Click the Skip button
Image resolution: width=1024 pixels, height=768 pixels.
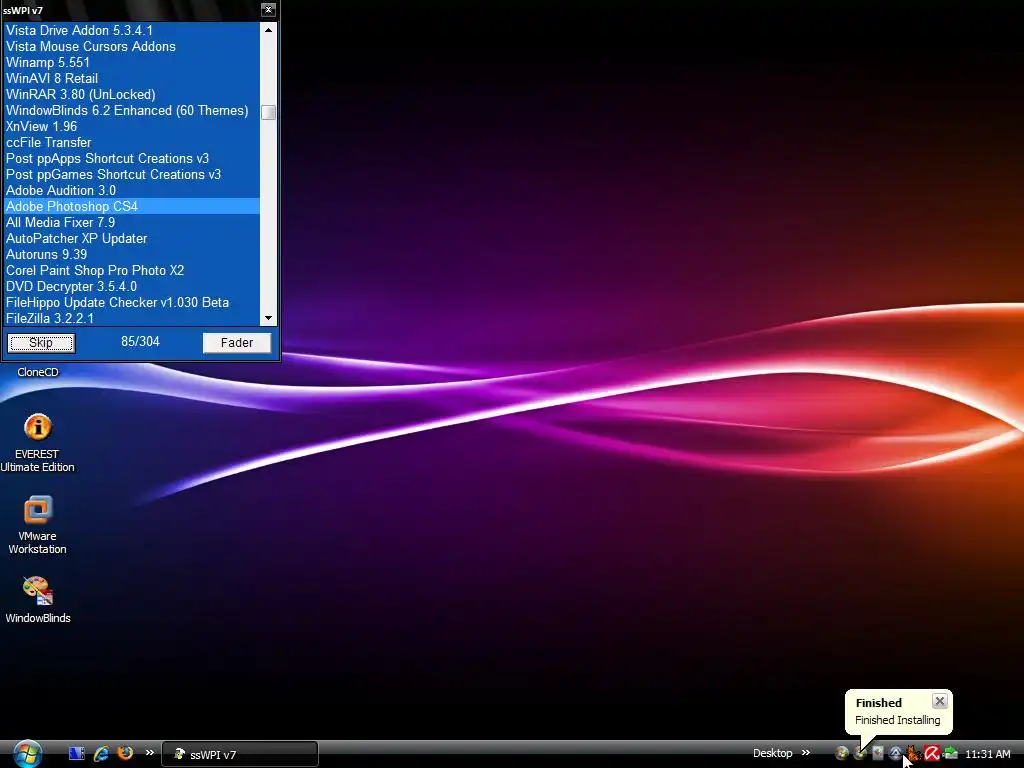coord(41,343)
